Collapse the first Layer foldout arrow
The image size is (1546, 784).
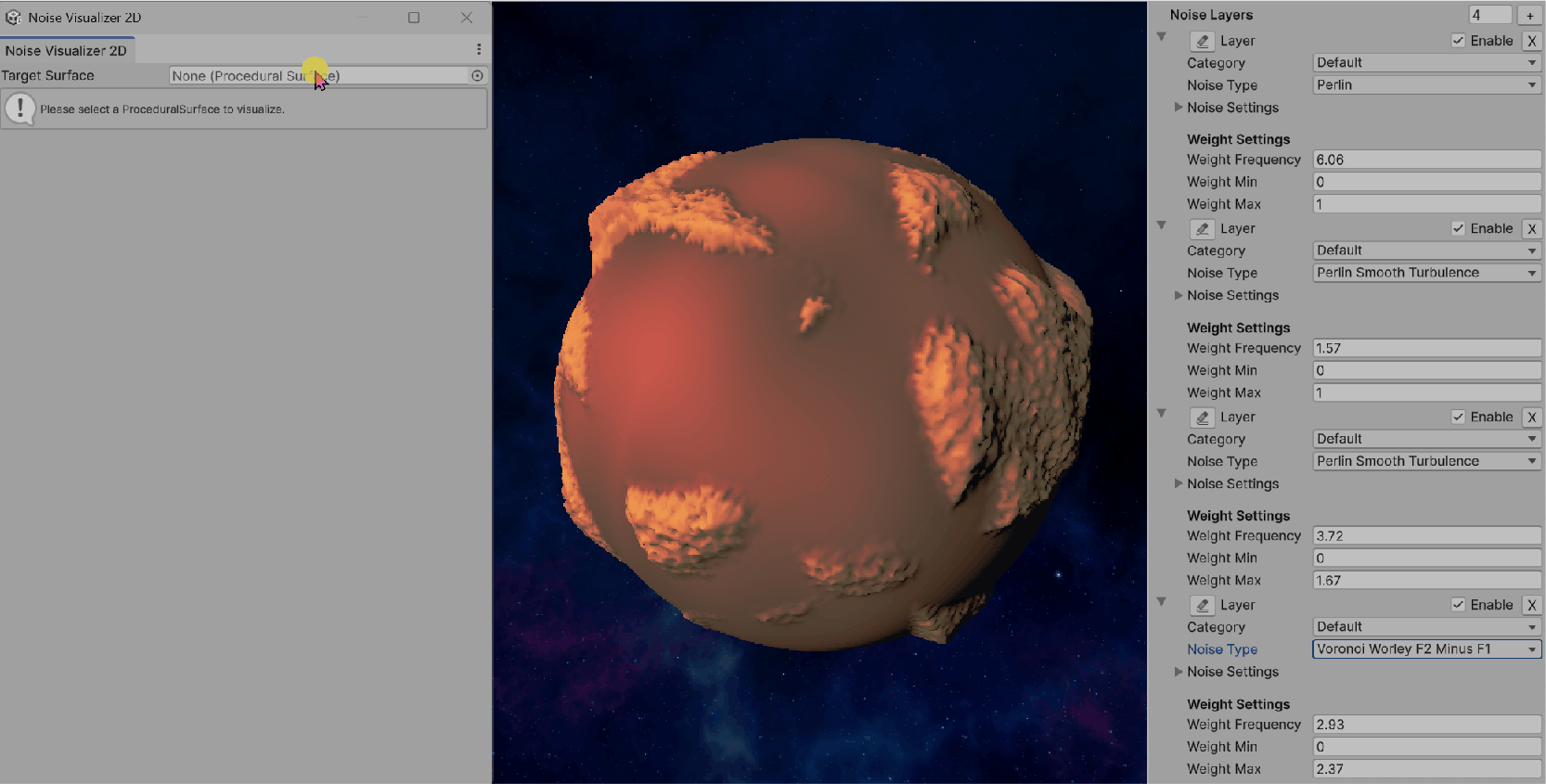pyautogui.click(x=1161, y=37)
